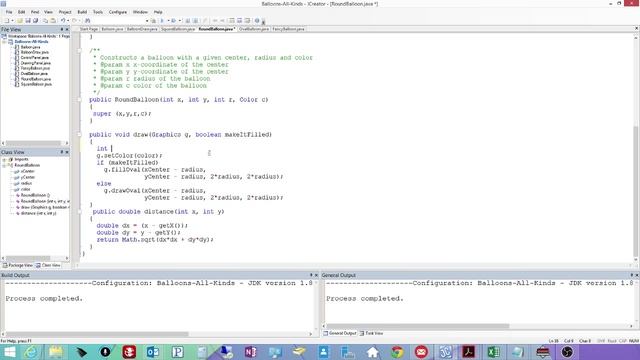Image resolution: width=640 pixels, height=360 pixels.
Task: Collapse the RoundBalloon constructor fold marker
Action: (79, 100)
